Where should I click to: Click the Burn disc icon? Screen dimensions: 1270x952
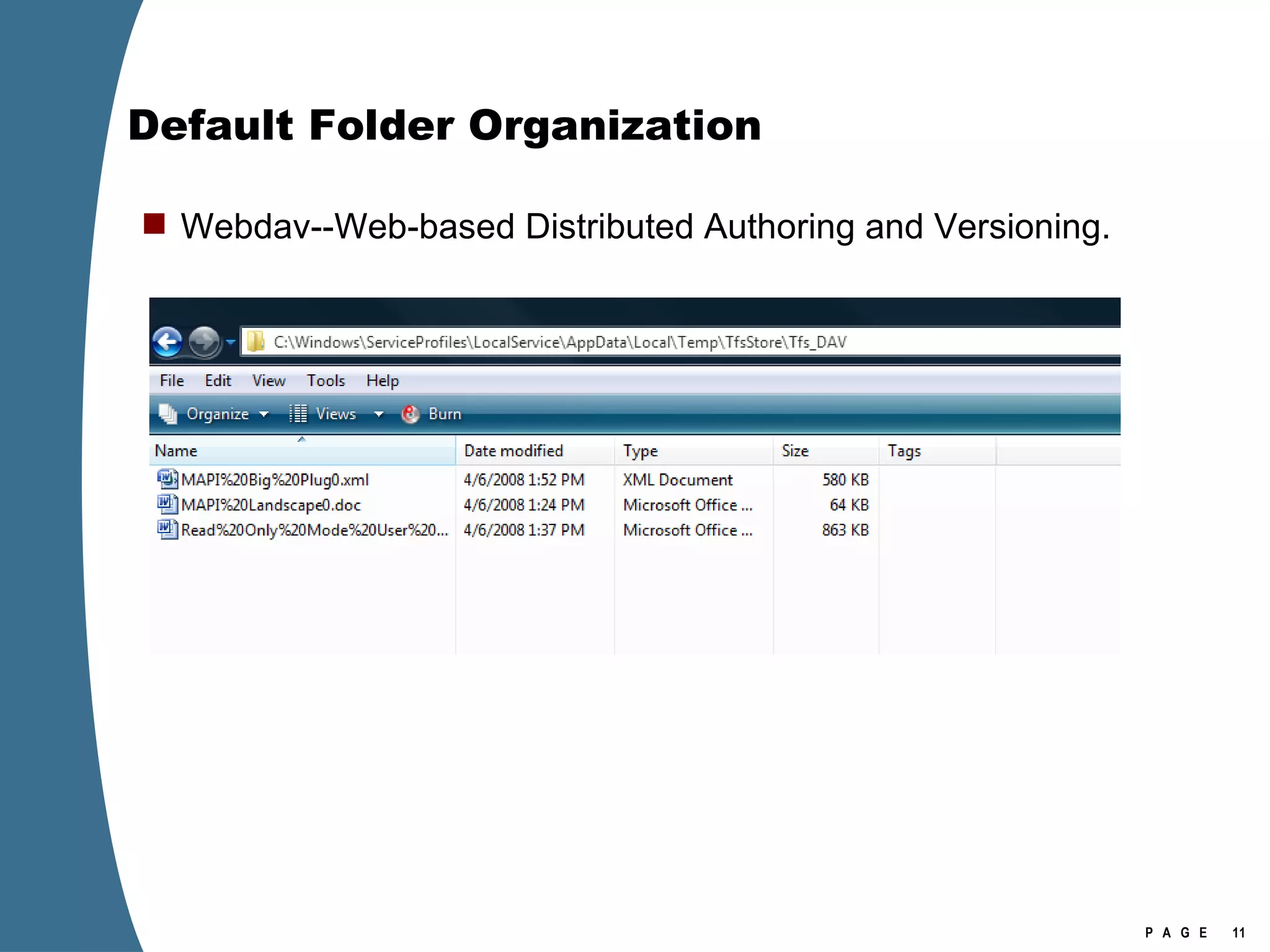tap(411, 413)
